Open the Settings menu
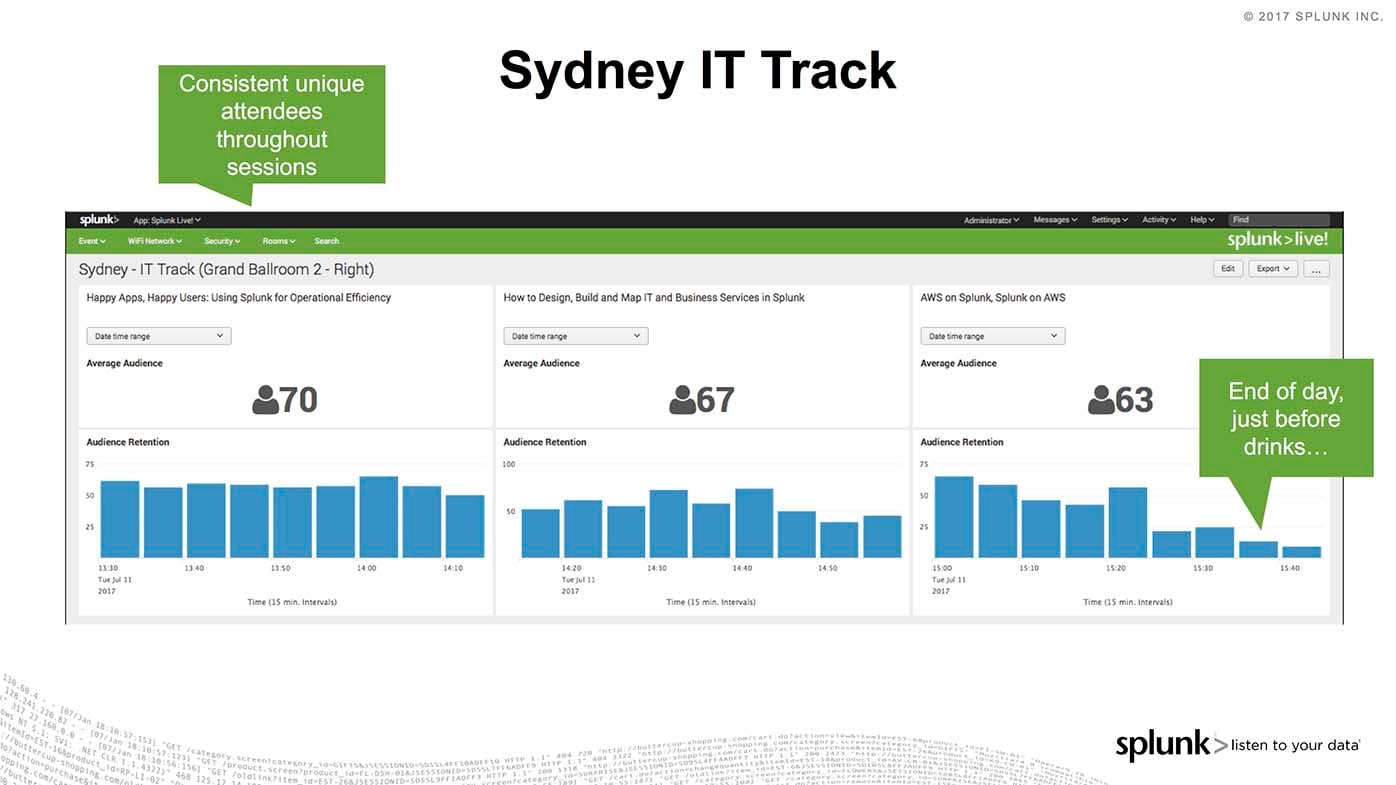Viewport: 1396px width, 785px height. point(1109,220)
